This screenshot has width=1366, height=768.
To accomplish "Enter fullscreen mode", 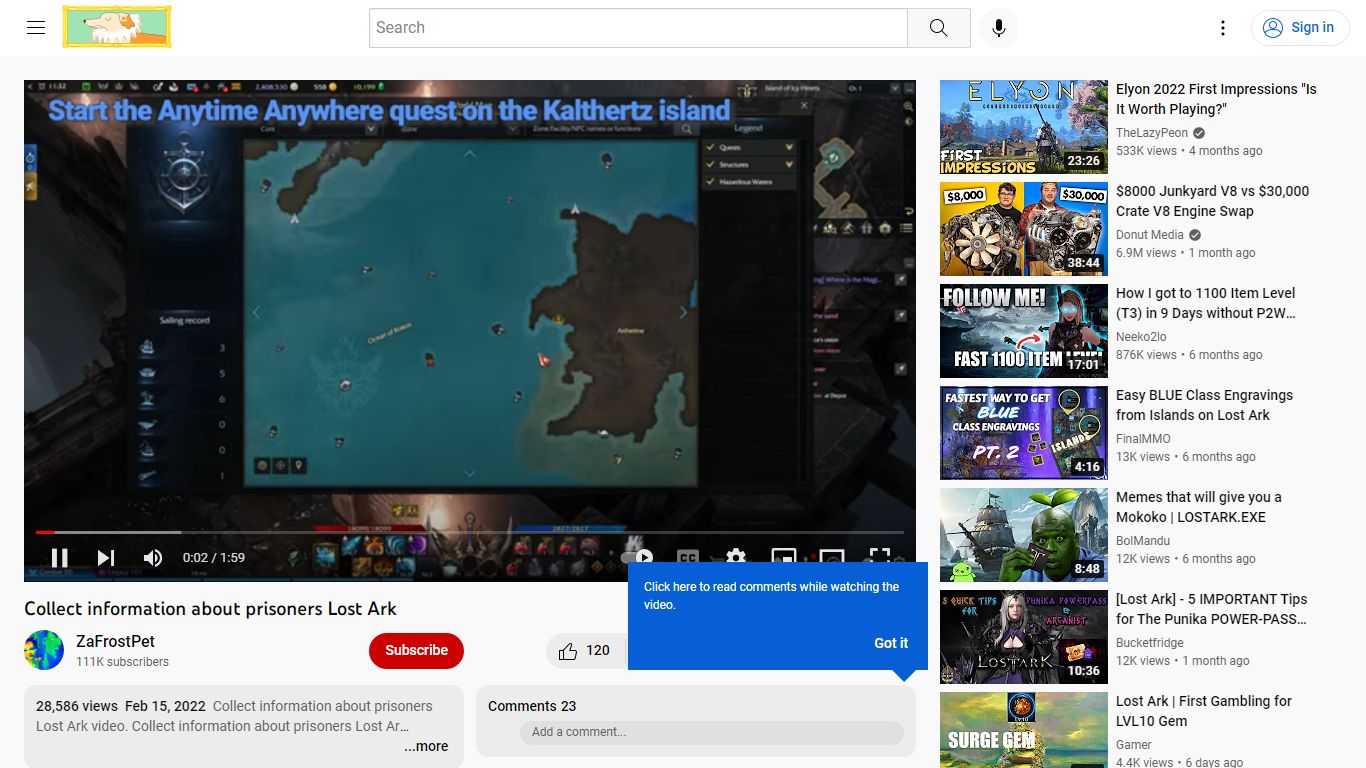I will pyautogui.click(x=880, y=558).
